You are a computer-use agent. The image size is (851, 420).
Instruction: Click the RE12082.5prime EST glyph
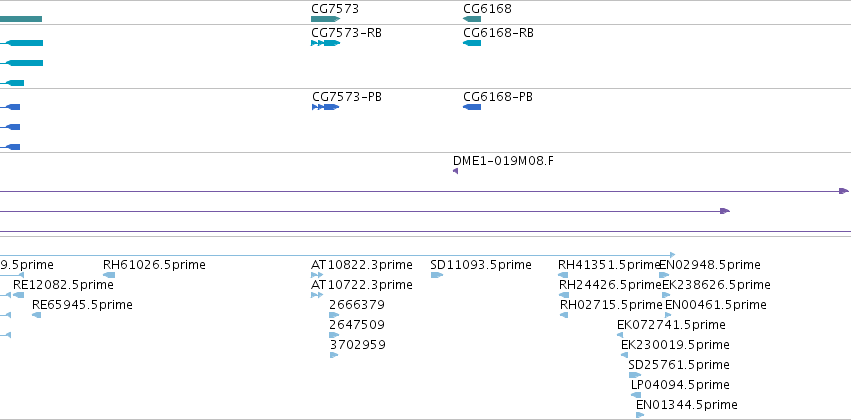point(18,295)
